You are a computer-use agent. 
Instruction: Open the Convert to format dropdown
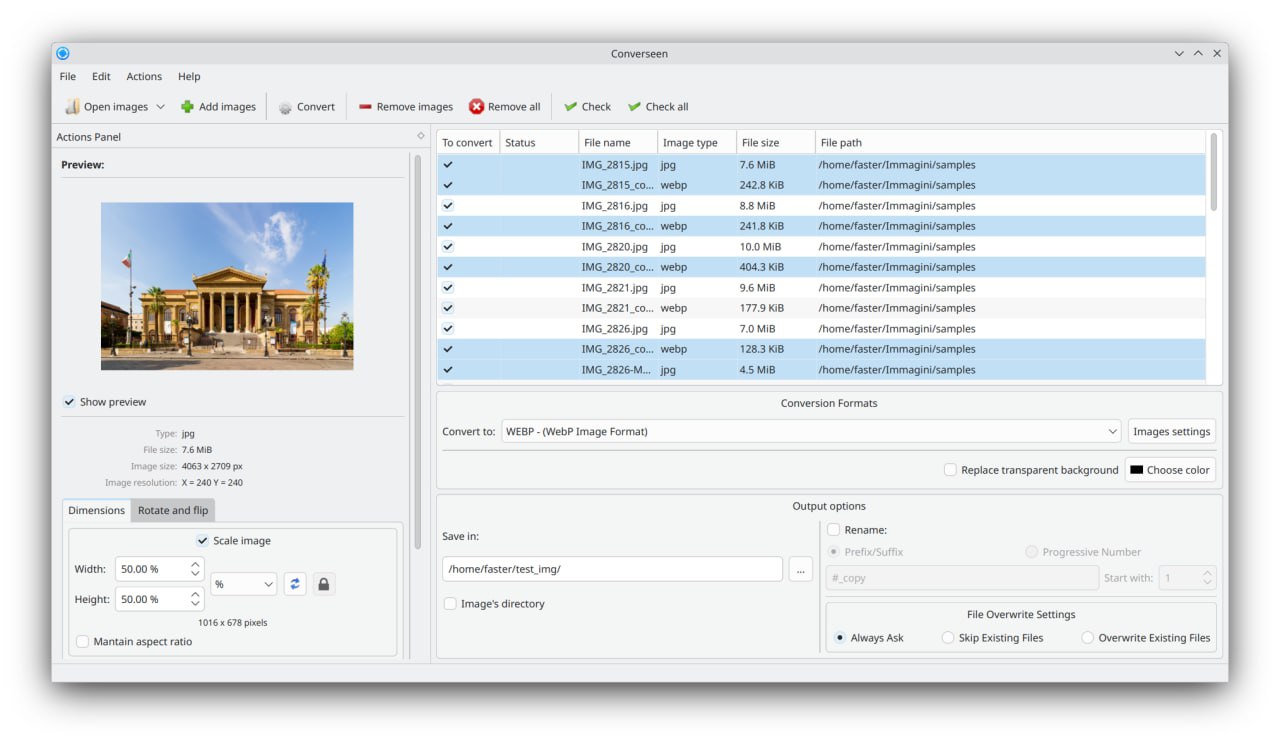(810, 432)
